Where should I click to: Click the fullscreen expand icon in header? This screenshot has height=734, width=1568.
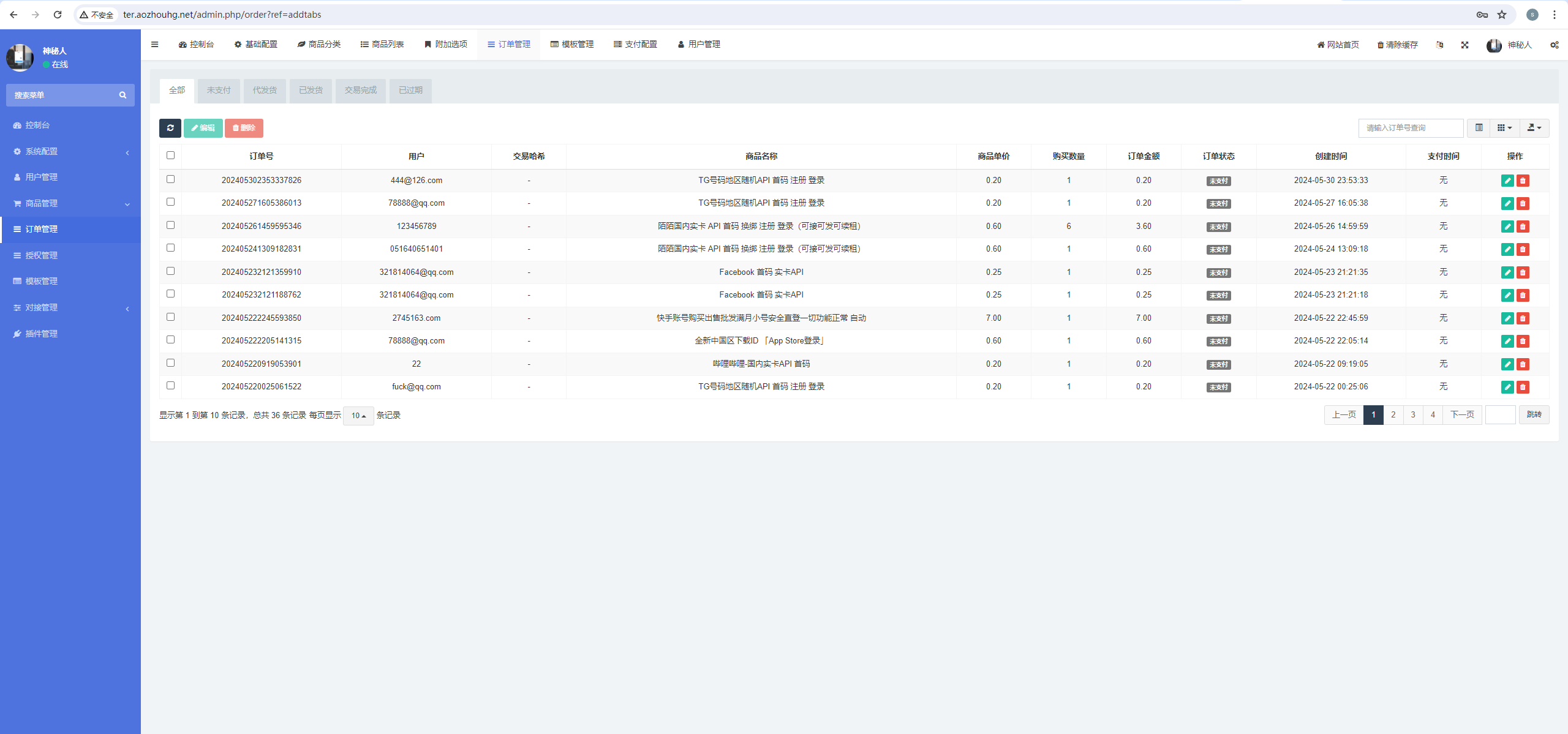(1464, 45)
